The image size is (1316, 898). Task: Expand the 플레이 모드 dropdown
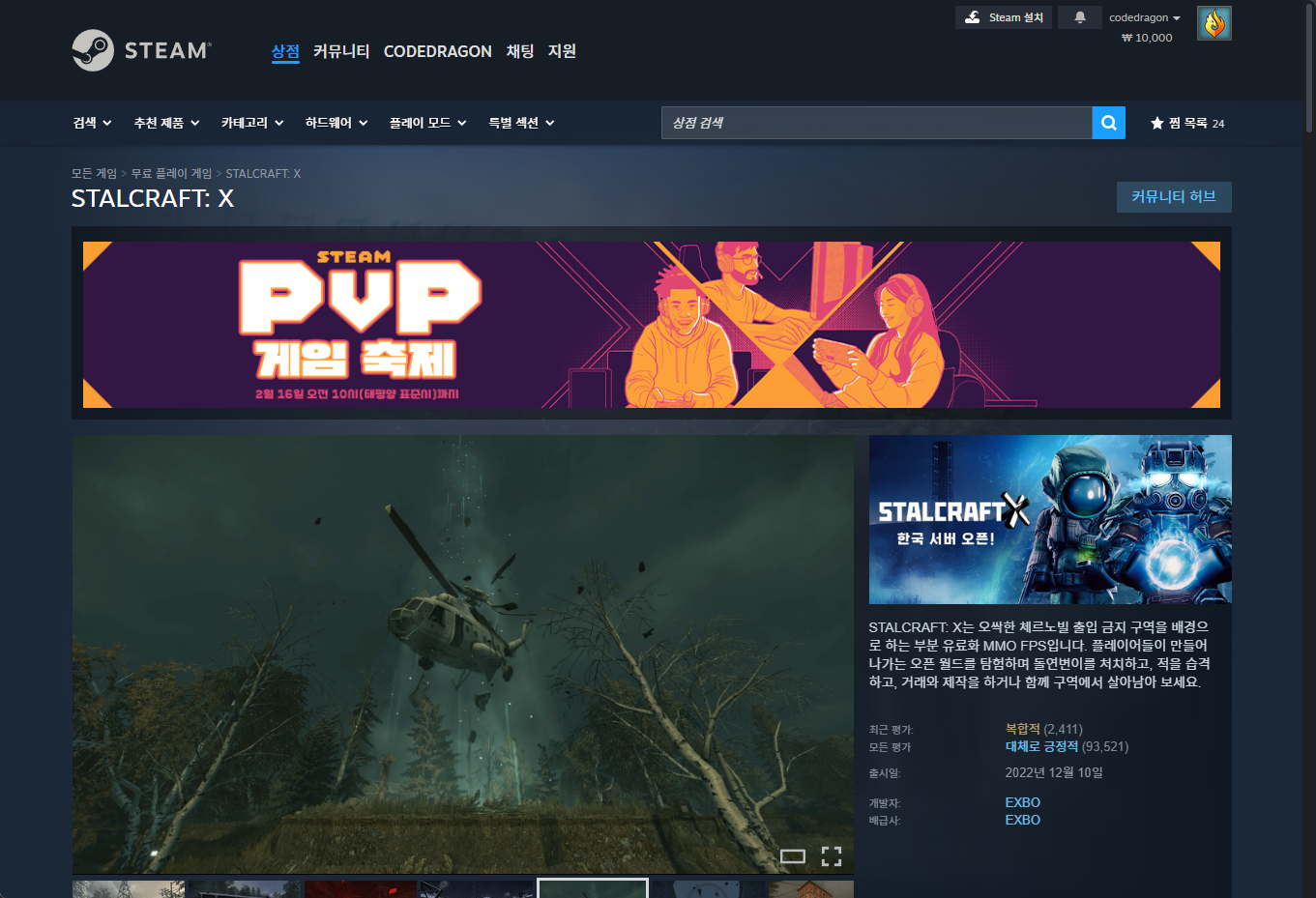[x=428, y=123]
